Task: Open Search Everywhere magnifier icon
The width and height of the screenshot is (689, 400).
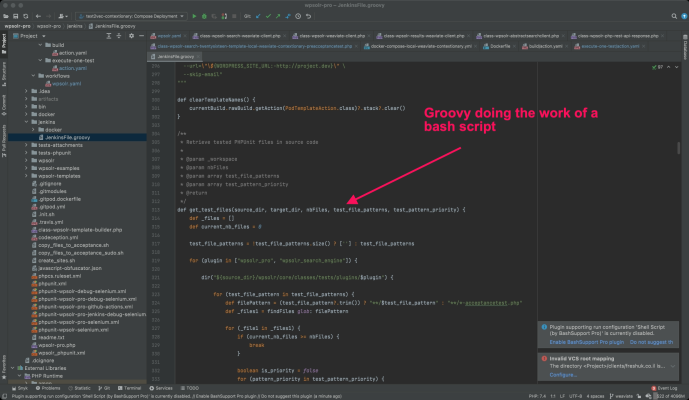Action: [674, 16]
